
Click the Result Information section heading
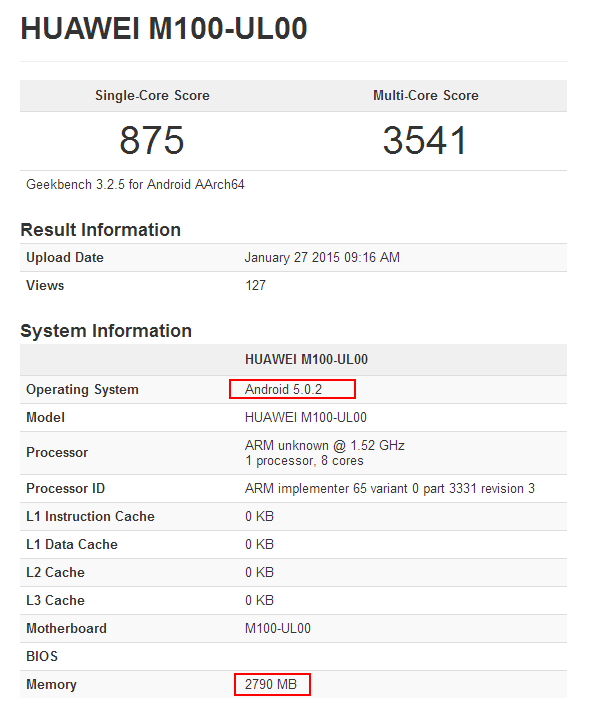pos(101,230)
